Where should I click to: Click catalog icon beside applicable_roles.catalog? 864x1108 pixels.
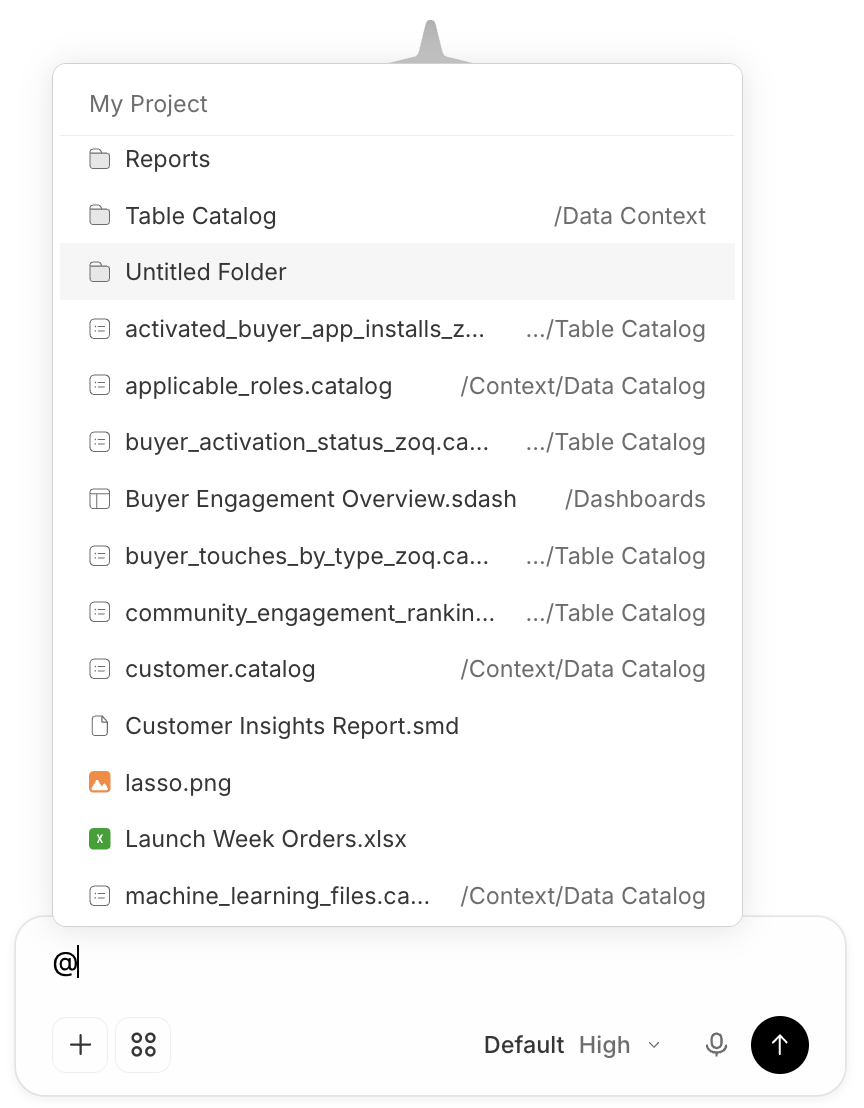100,386
